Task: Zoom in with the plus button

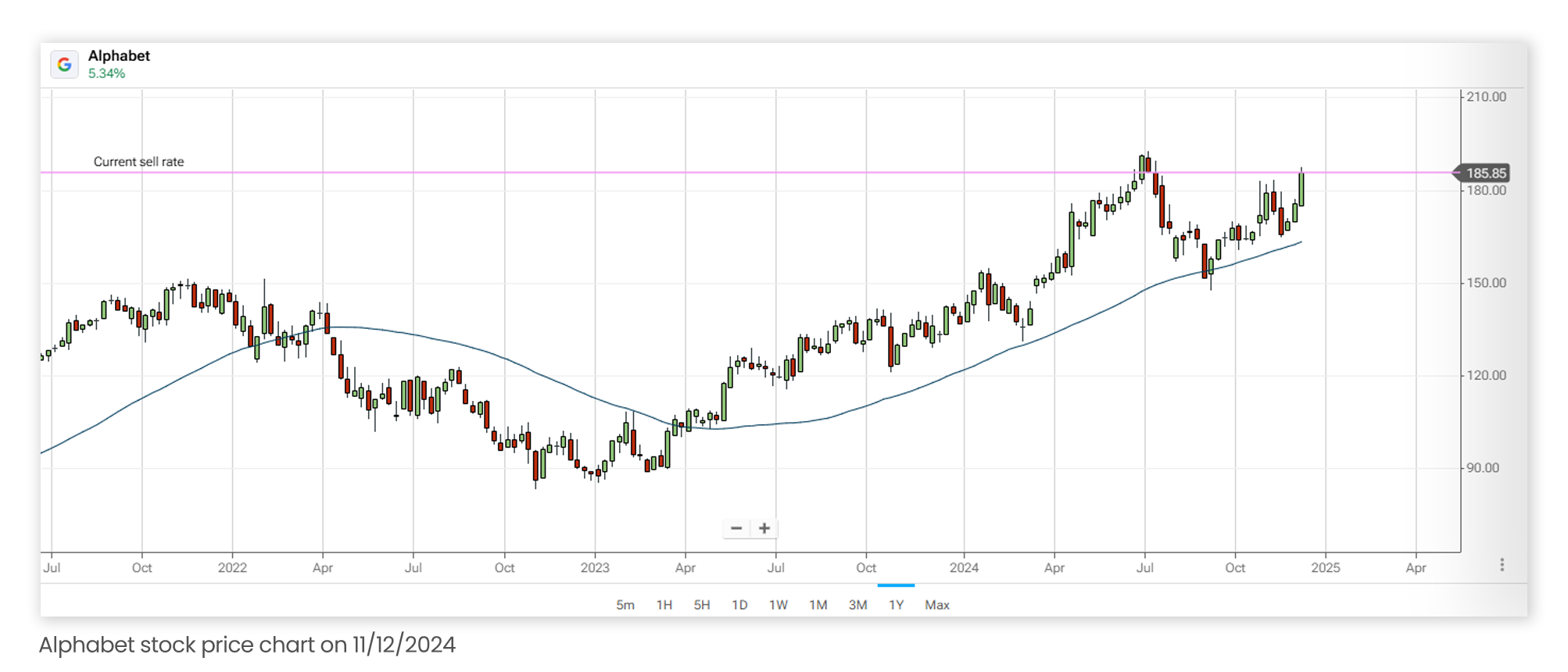Action: point(764,529)
